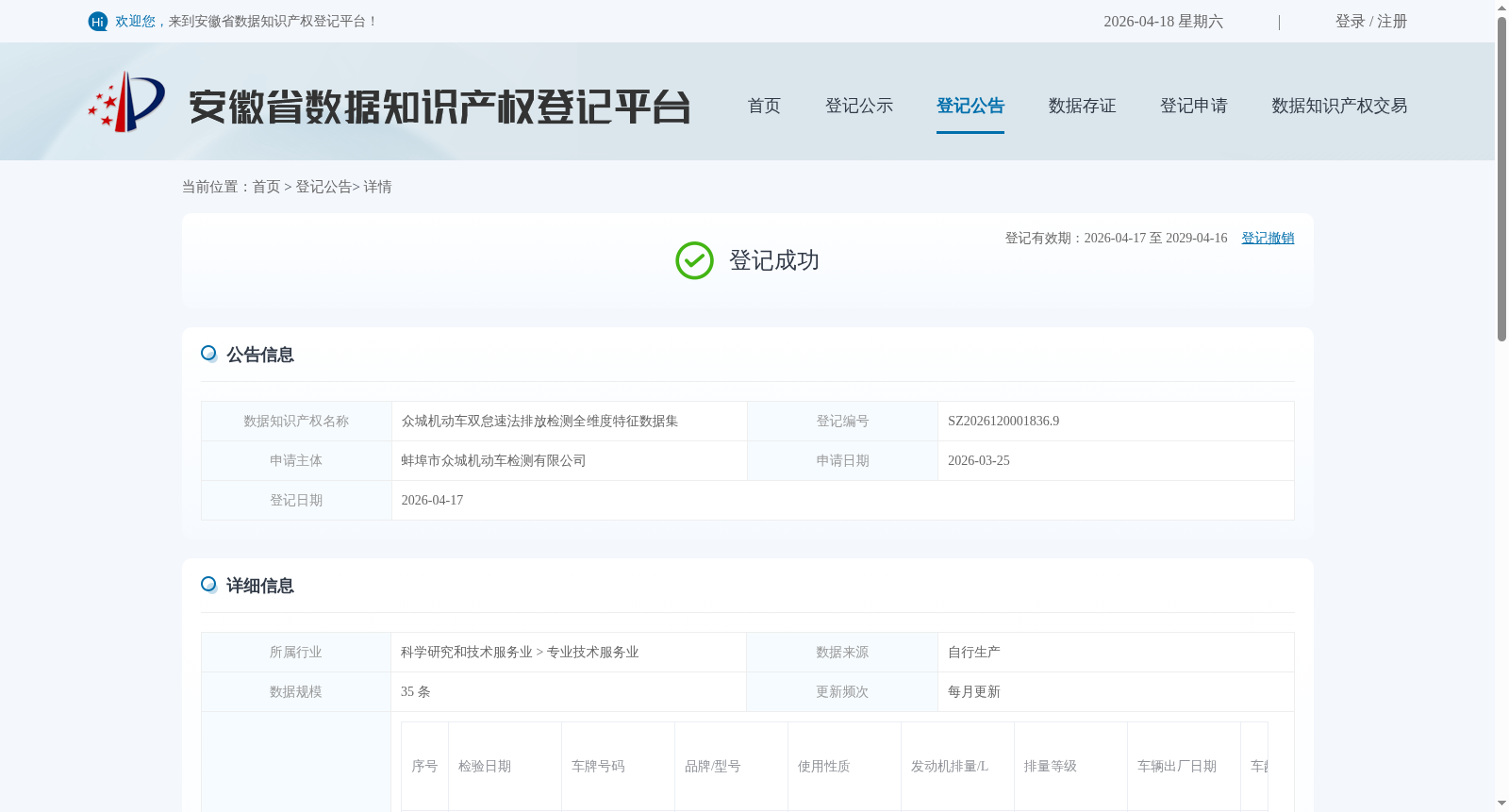
Task: Click the 数据知识产权名称 label
Action: pyautogui.click(x=296, y=421)
